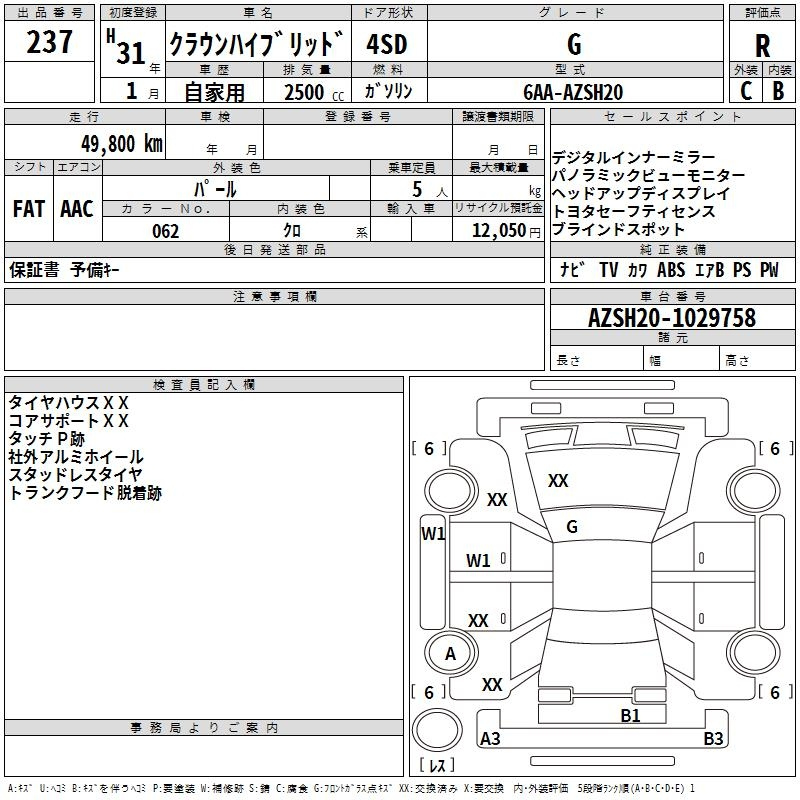
Task: Click the color number 062 cell
Action: click(166, 231)
